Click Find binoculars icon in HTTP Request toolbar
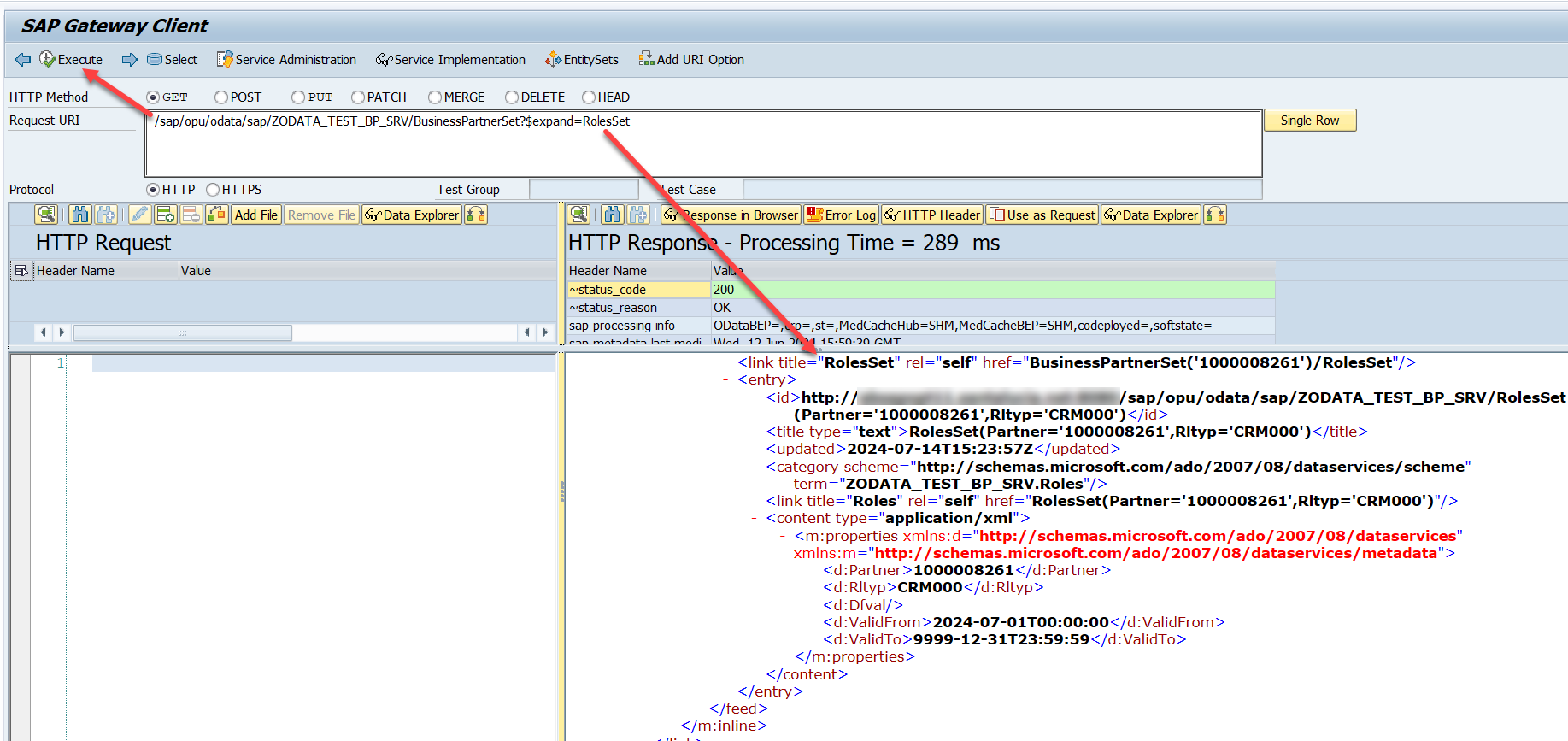Screen dimensions: 1568x741 [80, 215]
